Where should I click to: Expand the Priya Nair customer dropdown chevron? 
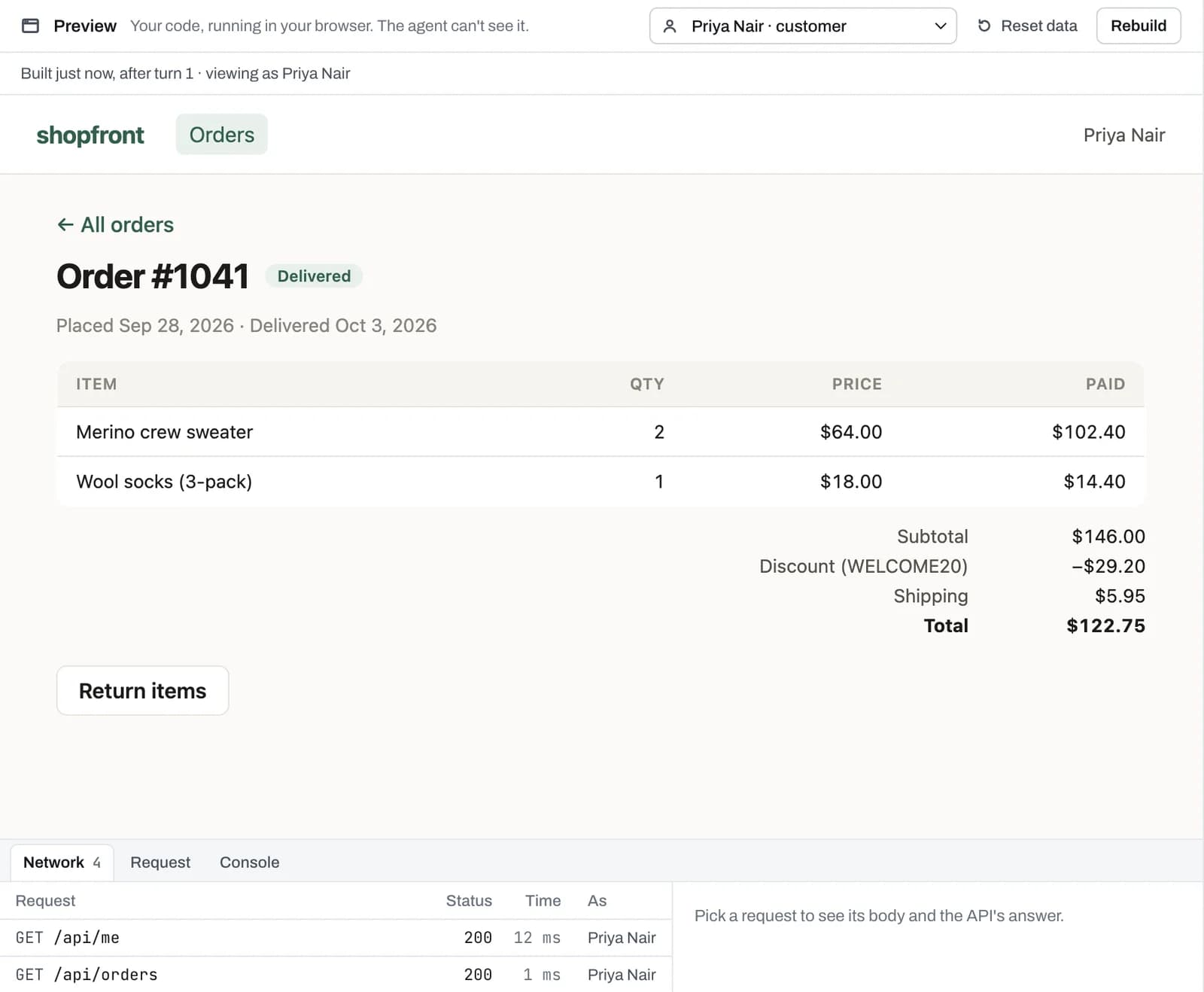(940, 26)
